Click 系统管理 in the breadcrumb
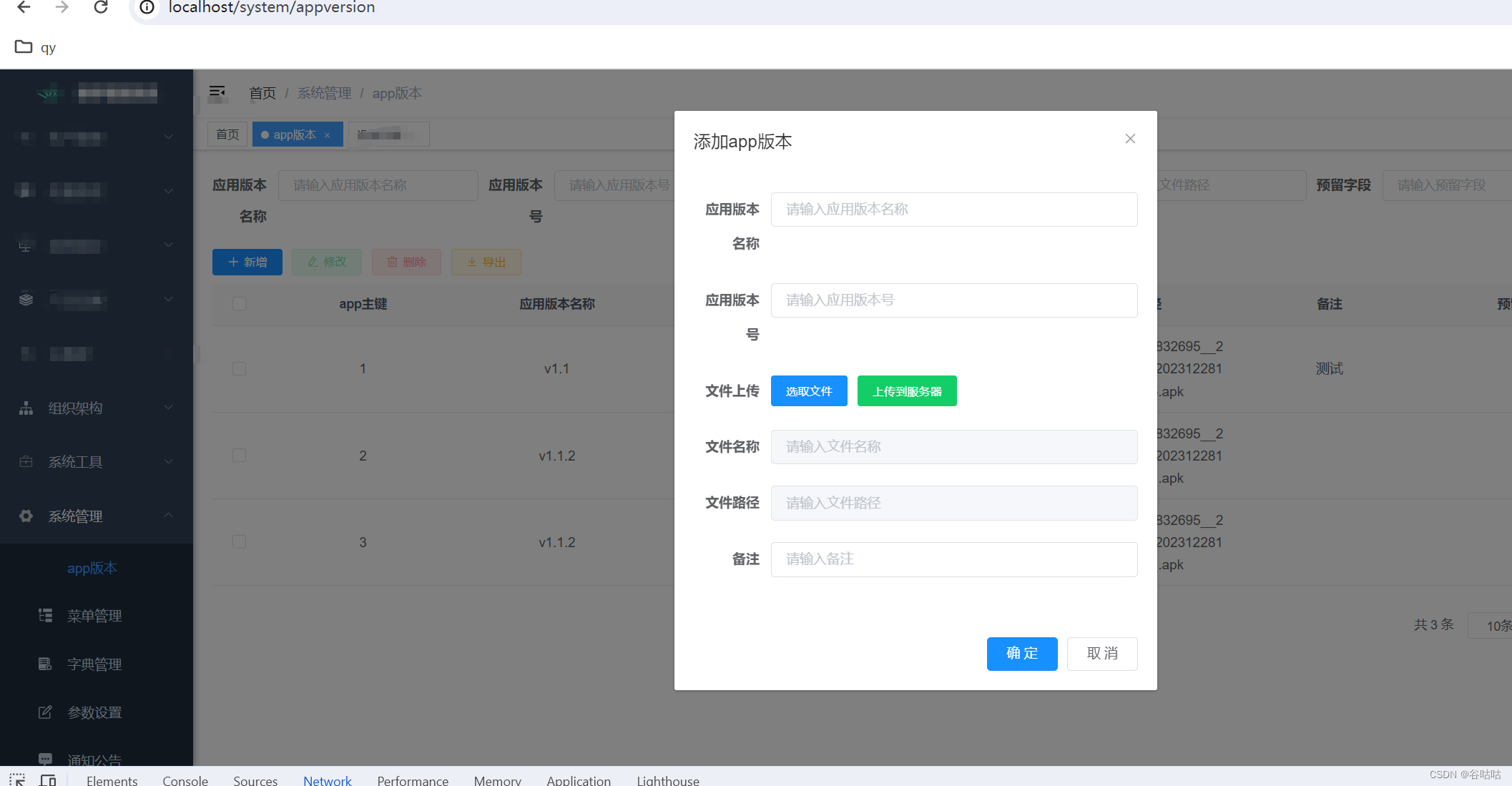 click(325, 93)
